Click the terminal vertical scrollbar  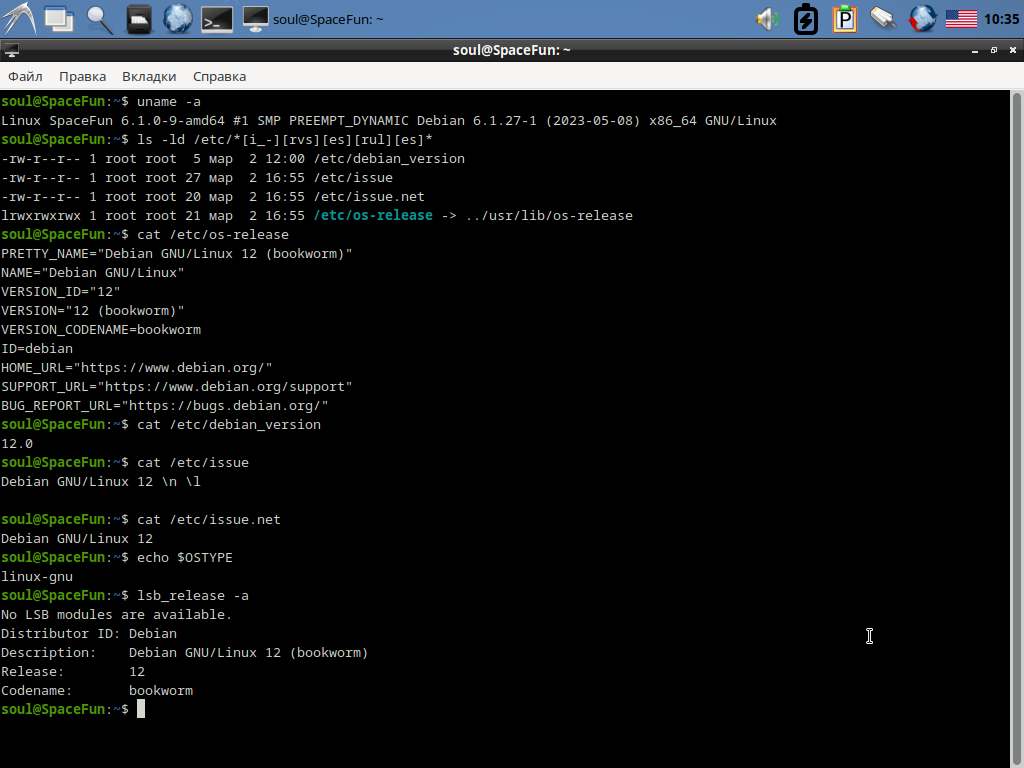click(x=1016, y=429)
